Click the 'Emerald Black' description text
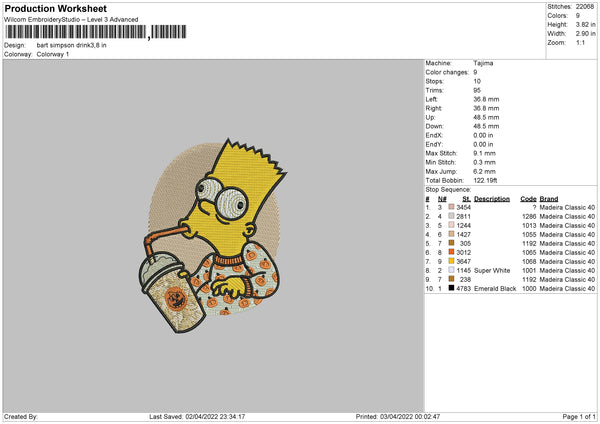The image size is (600, 424). (495, 289)
